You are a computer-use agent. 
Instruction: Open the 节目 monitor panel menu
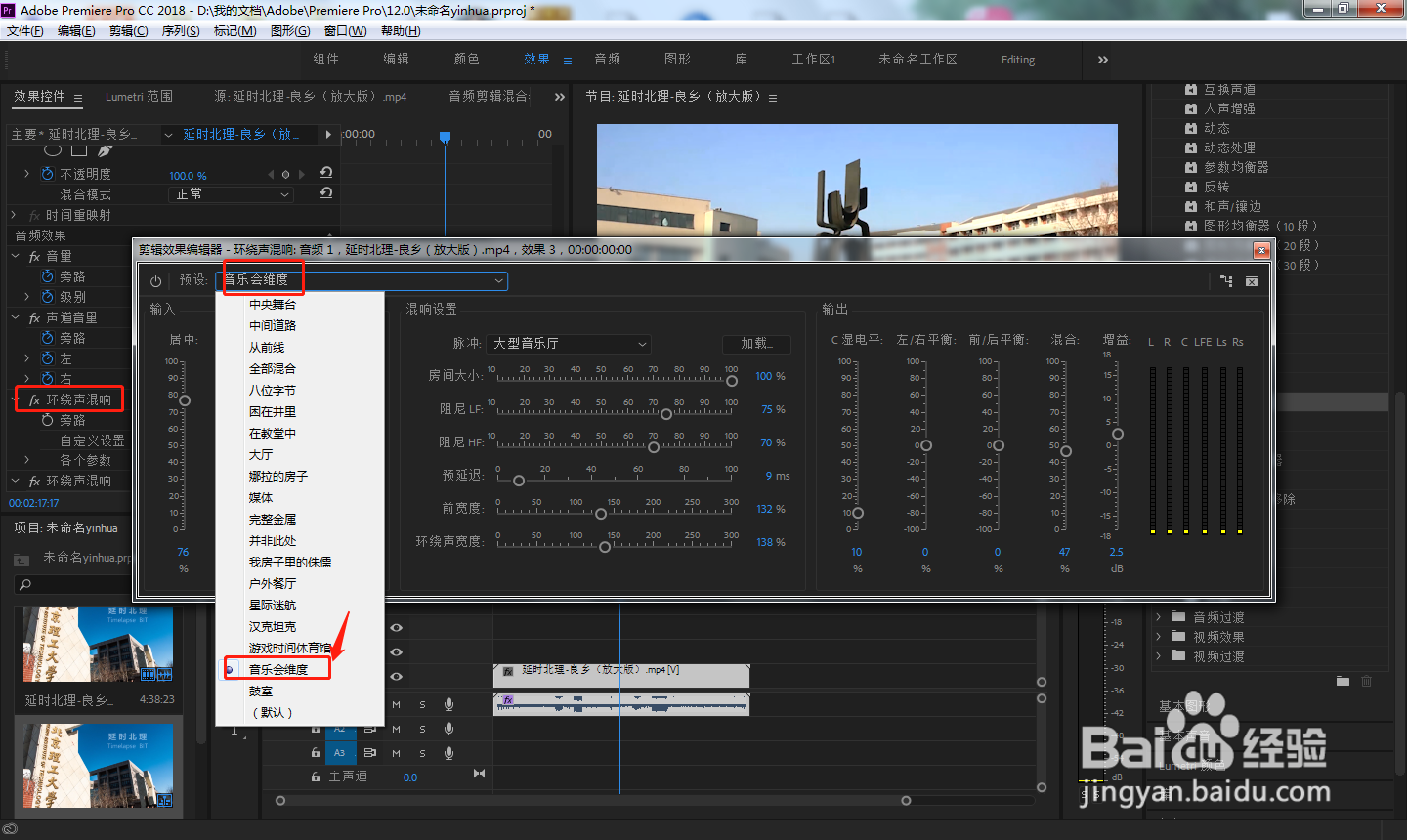pos(773,98)
